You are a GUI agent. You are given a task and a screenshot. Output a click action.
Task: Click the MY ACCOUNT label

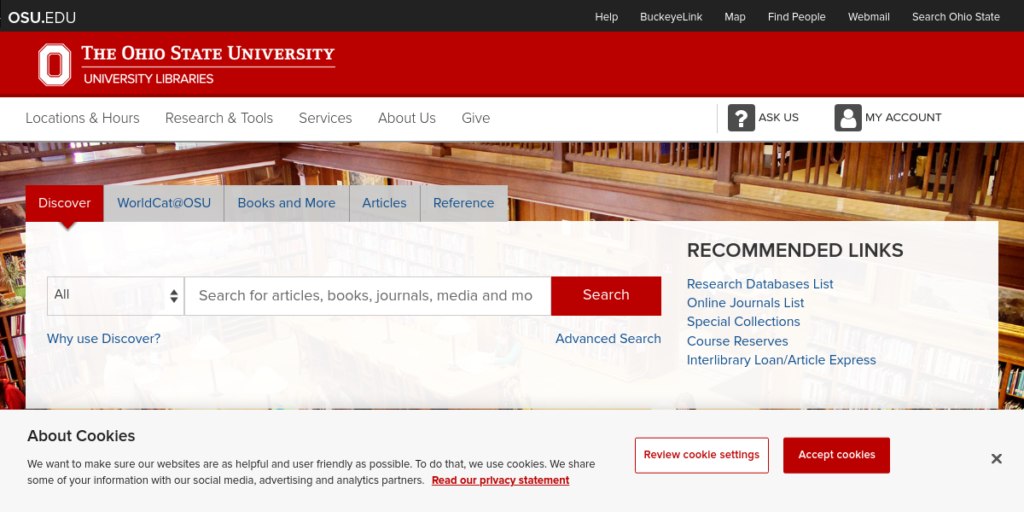tap(903, 118)
